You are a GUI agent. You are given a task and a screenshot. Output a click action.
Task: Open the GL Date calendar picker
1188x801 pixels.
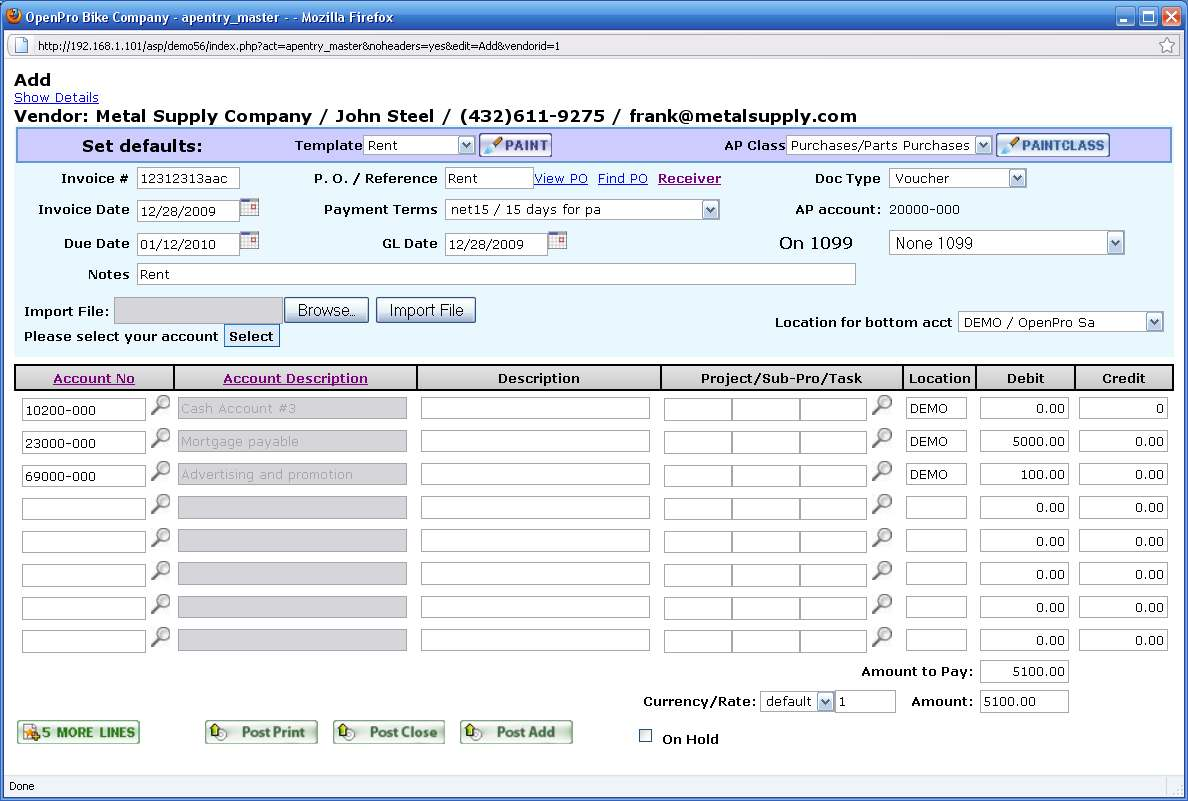click(558, 241)
